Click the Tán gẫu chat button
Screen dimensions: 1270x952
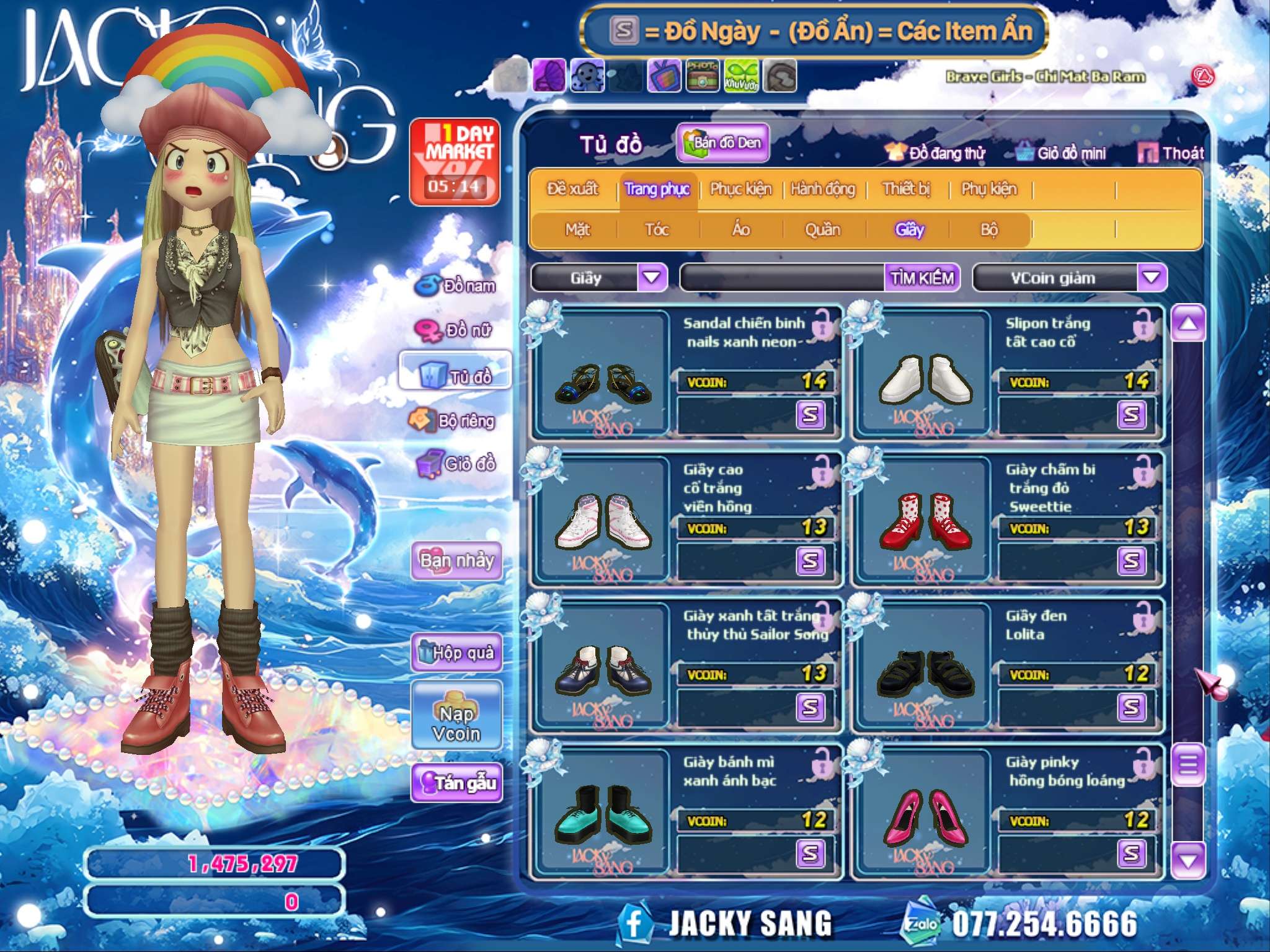[456, 783]
